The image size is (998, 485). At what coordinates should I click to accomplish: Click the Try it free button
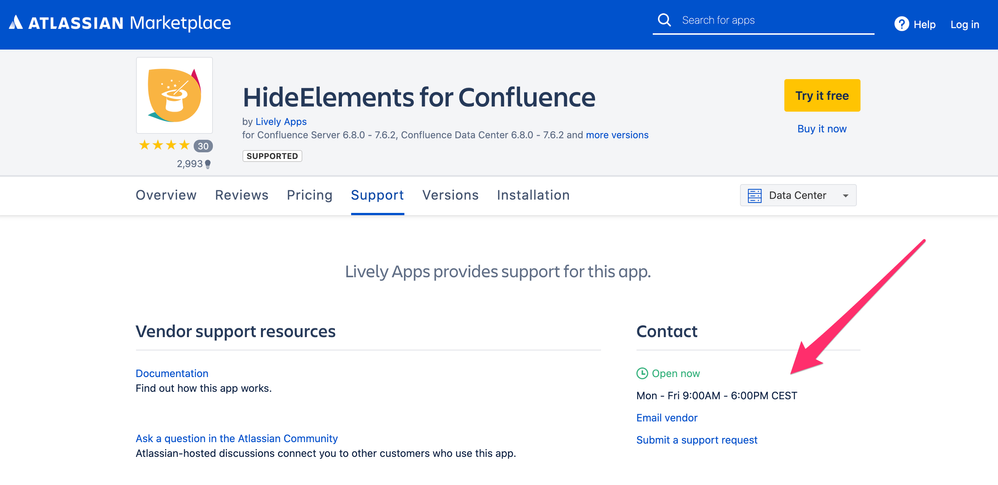click(x=822, y=95)
